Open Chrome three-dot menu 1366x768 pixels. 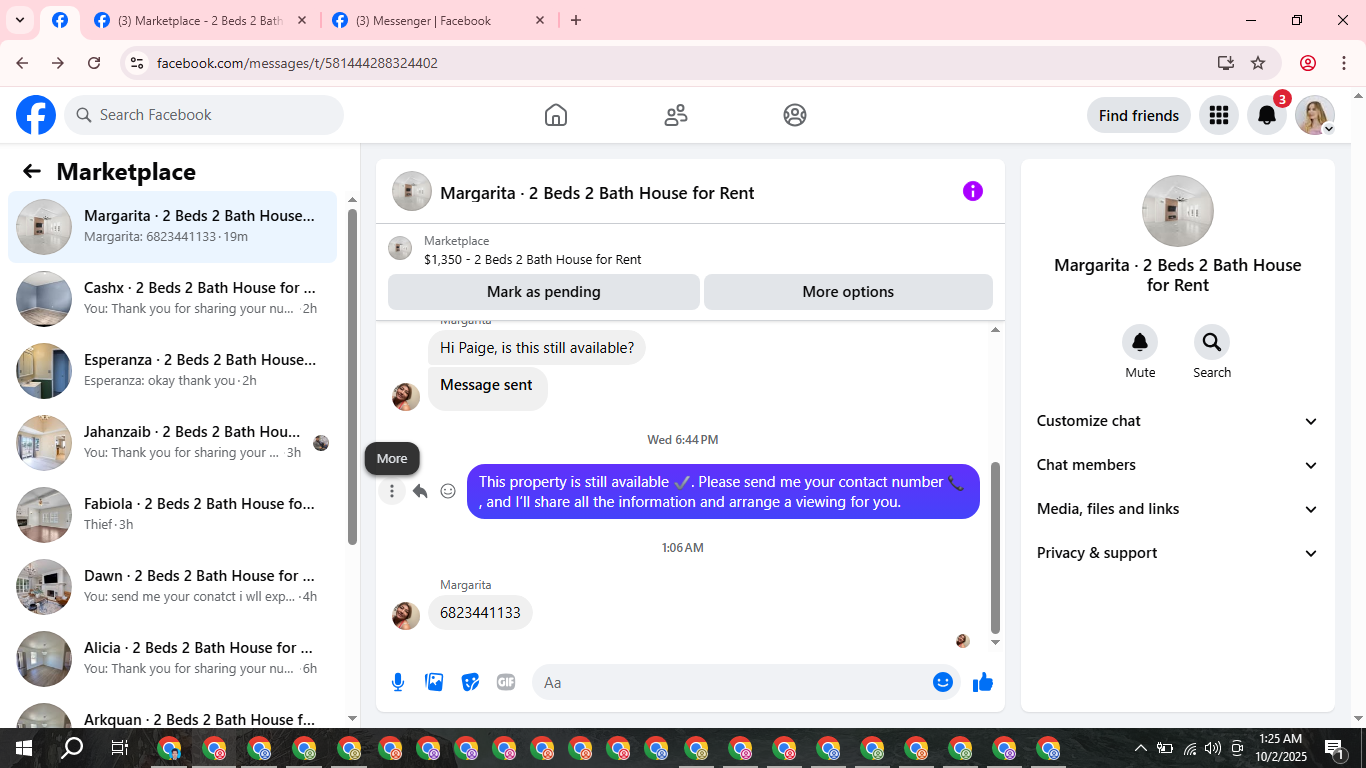coord(1343,63)
